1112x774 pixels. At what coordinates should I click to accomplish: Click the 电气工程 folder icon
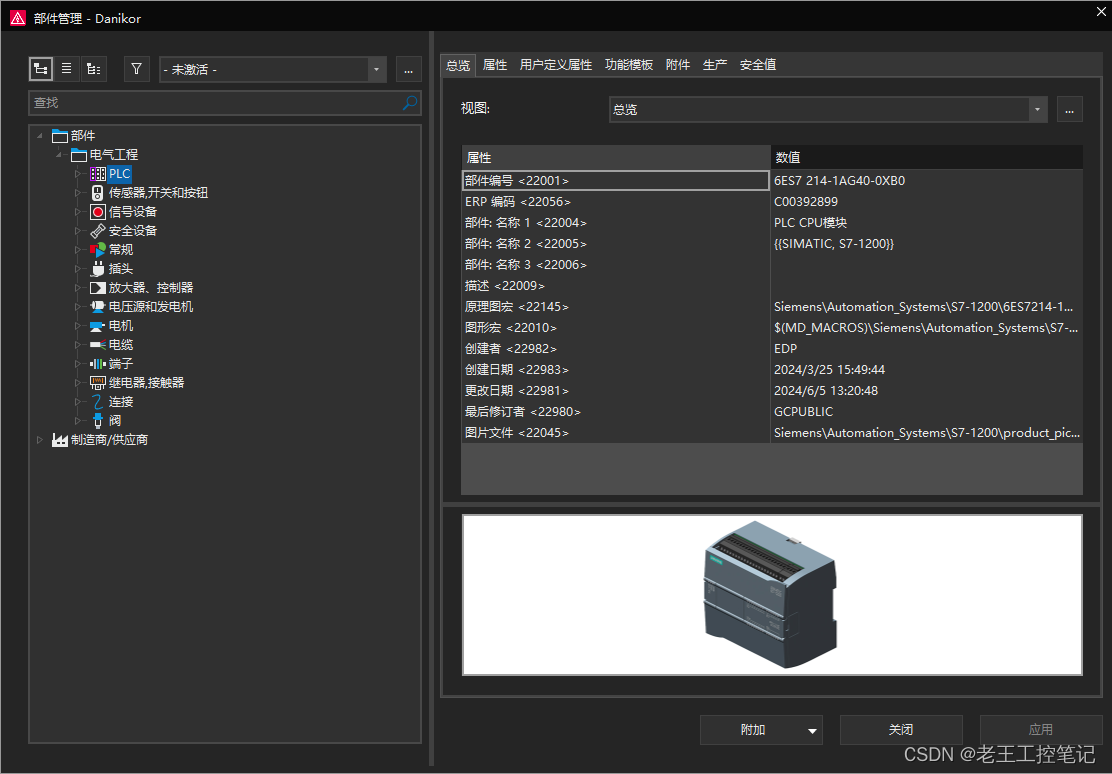[79, 155]
